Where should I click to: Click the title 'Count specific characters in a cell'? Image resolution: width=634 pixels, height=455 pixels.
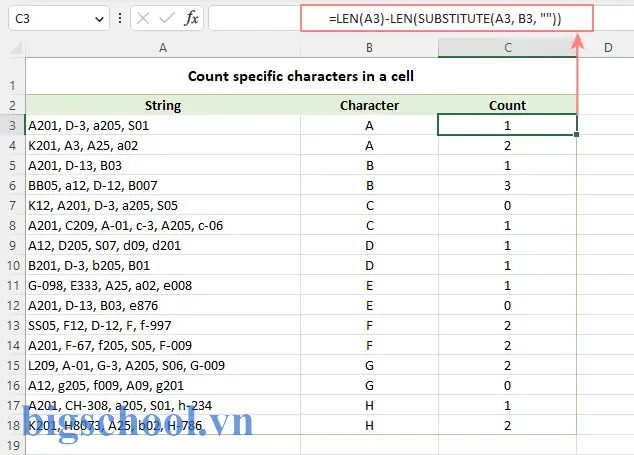point(301,76)
